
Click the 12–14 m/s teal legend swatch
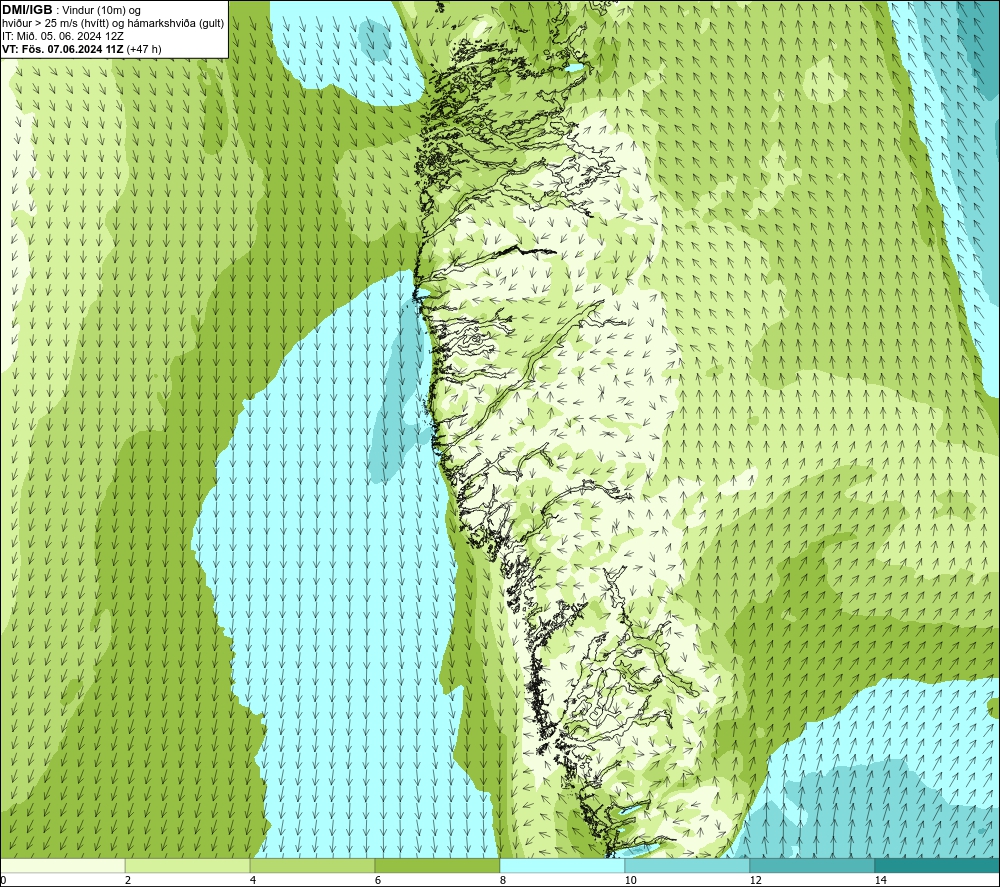[x=812, y=865]
